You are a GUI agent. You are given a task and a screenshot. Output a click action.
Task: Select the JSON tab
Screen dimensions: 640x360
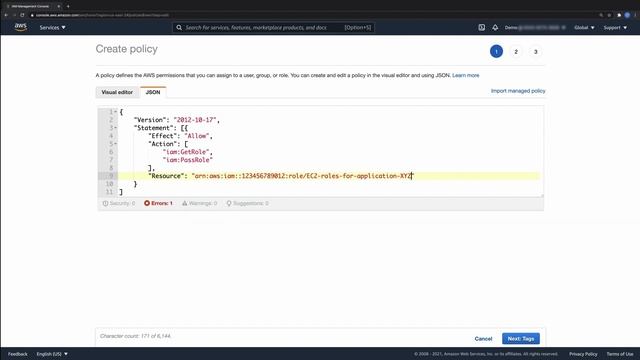(x=153, y=92)
